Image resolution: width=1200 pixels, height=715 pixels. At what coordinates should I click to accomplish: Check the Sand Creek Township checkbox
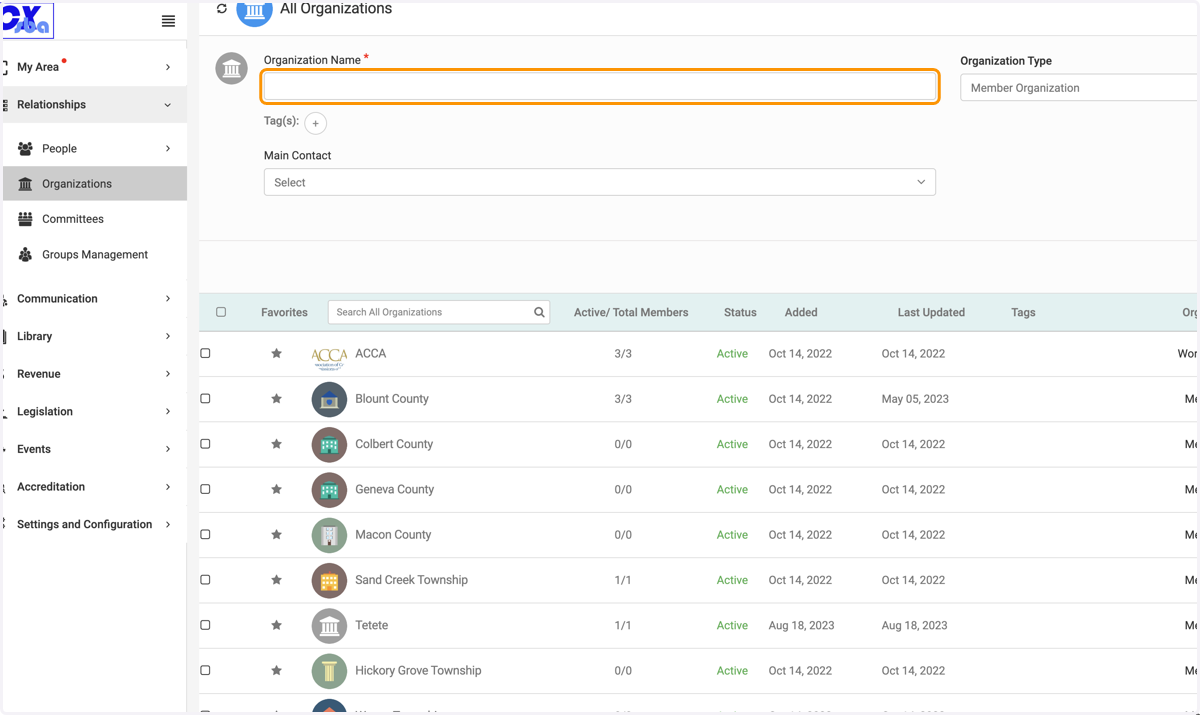pos(205,579)
